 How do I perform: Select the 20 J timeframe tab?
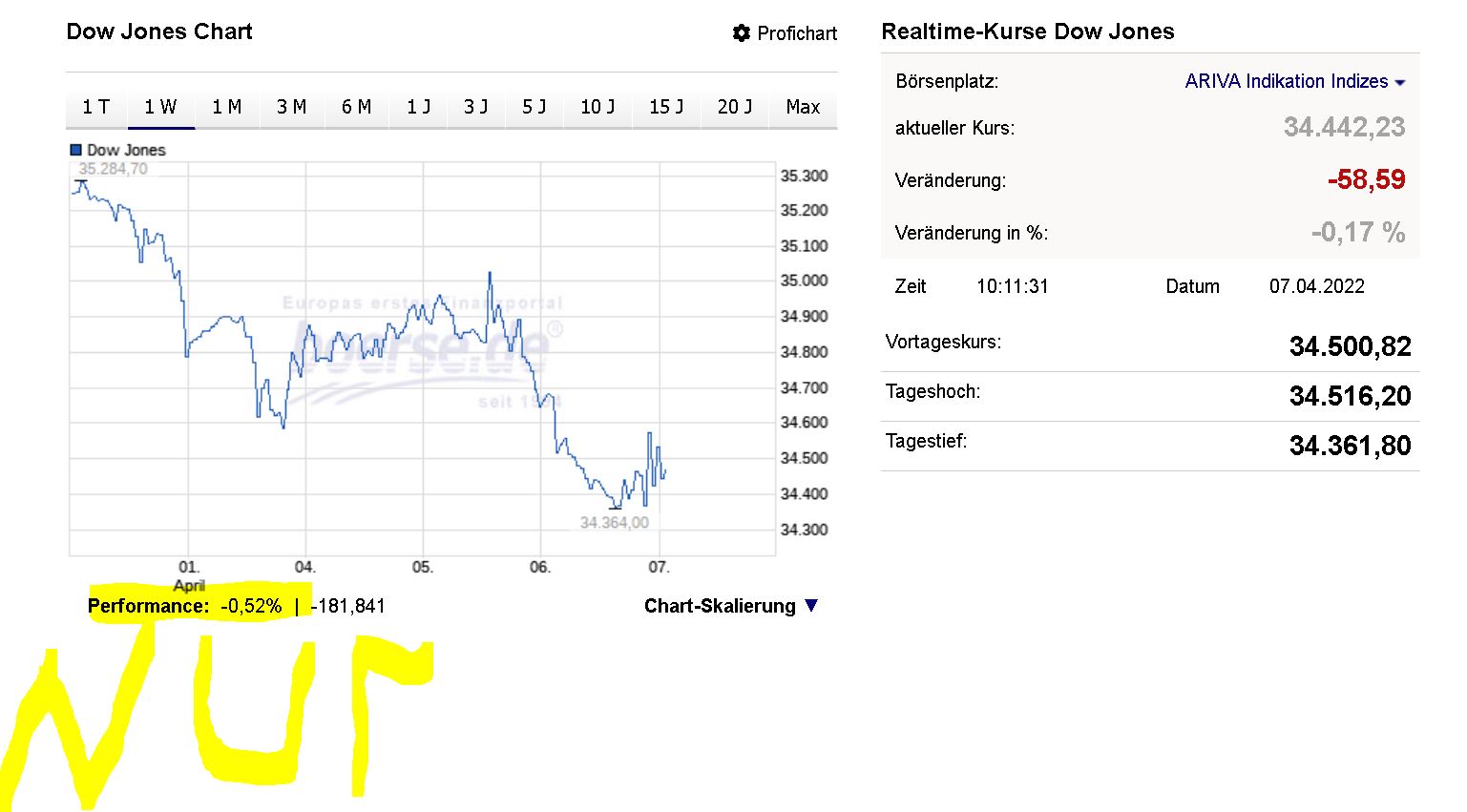click(735, 107)
